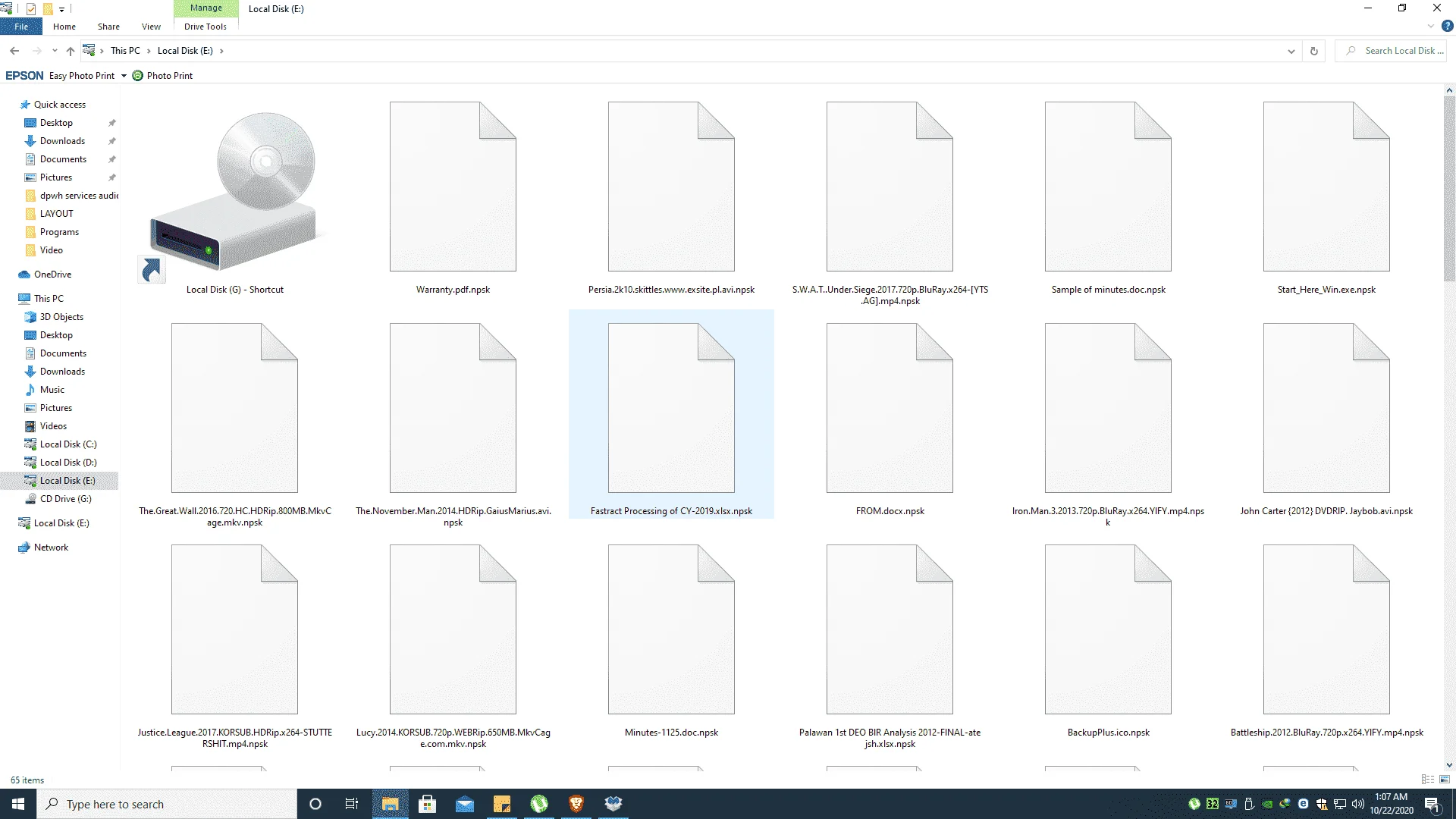Open Downloads under Quick access
This screenshot has width=1456, height=819.
click(62, 141)
